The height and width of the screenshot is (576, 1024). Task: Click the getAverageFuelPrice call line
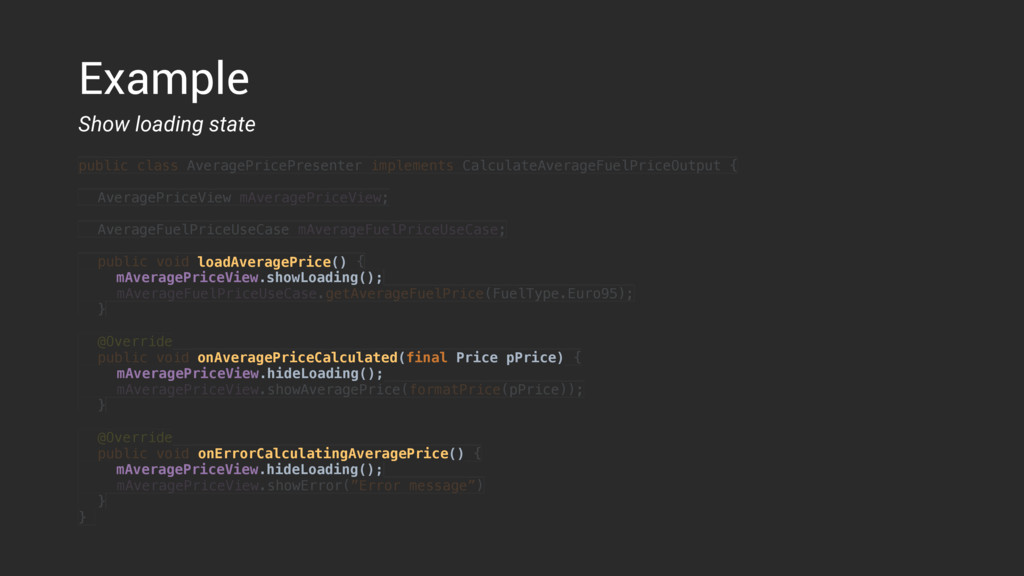coord(375,294)
